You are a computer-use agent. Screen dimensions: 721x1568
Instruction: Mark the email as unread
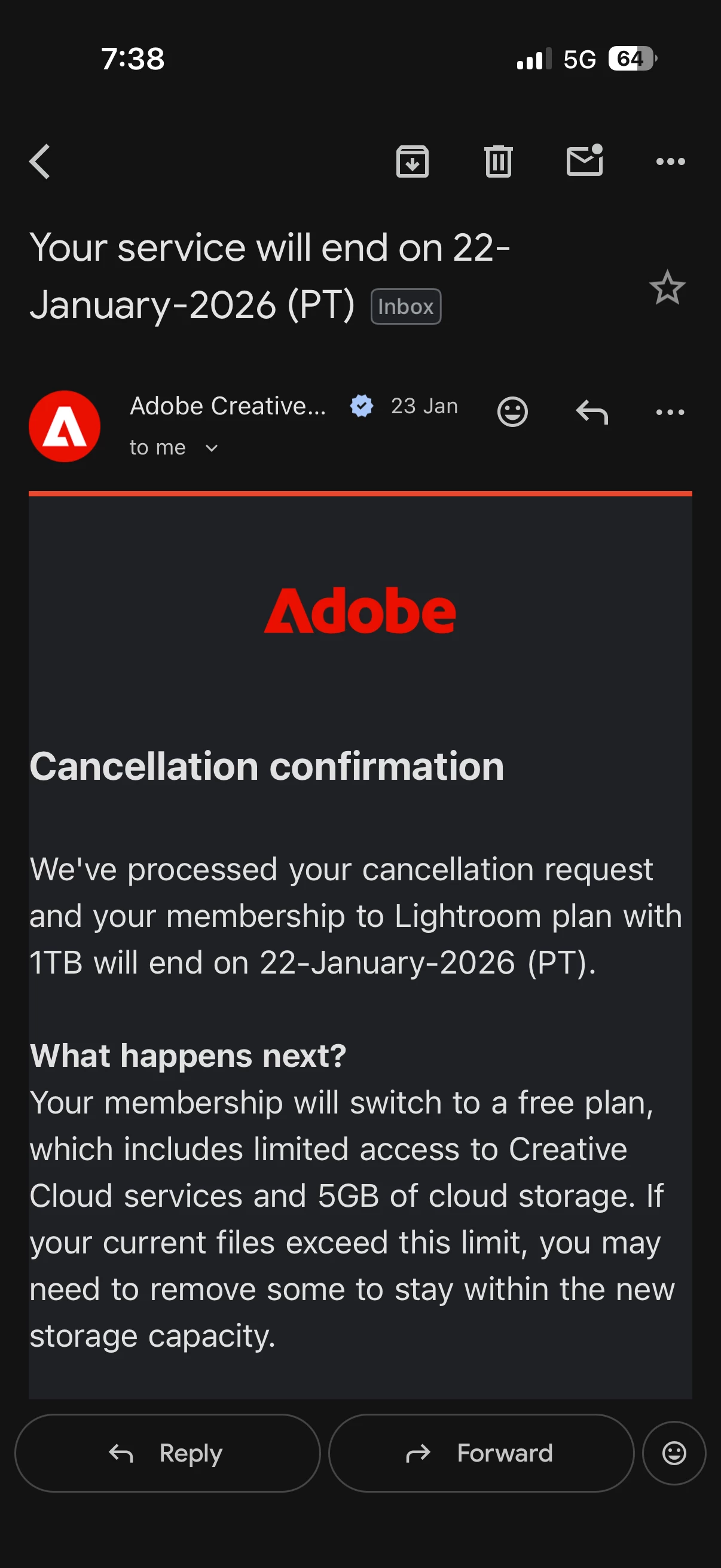coord(584,161)
